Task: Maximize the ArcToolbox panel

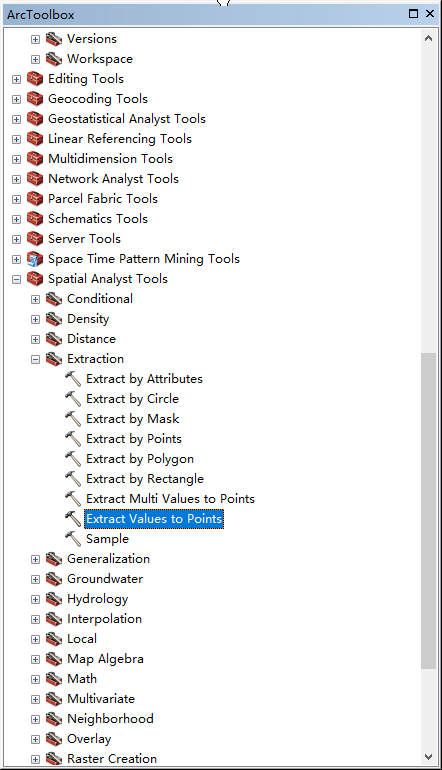Action: pos(414,14)
